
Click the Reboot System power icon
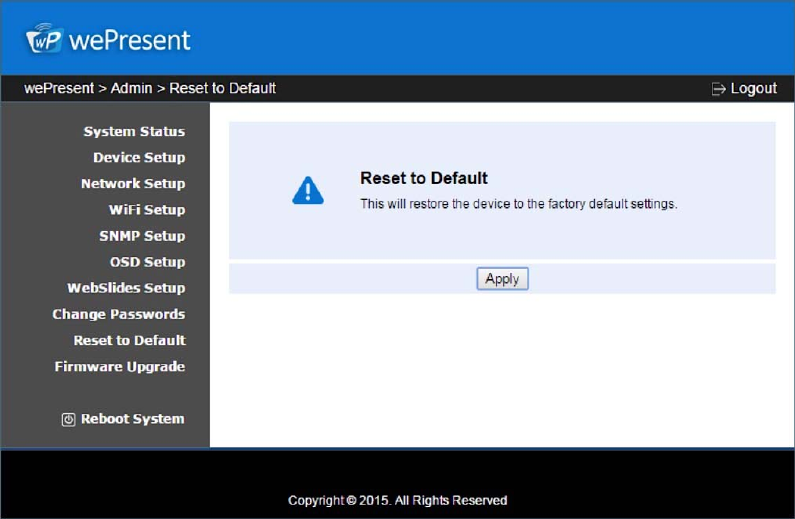coord(68,419)
